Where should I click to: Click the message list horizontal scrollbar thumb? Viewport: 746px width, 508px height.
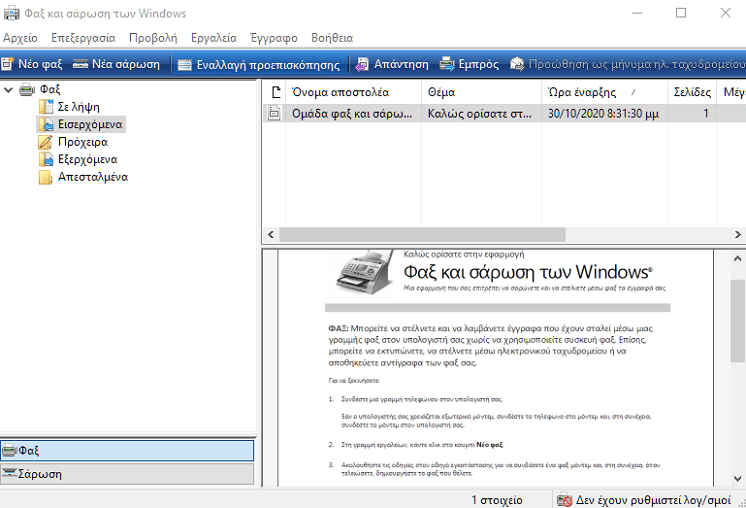422,234
